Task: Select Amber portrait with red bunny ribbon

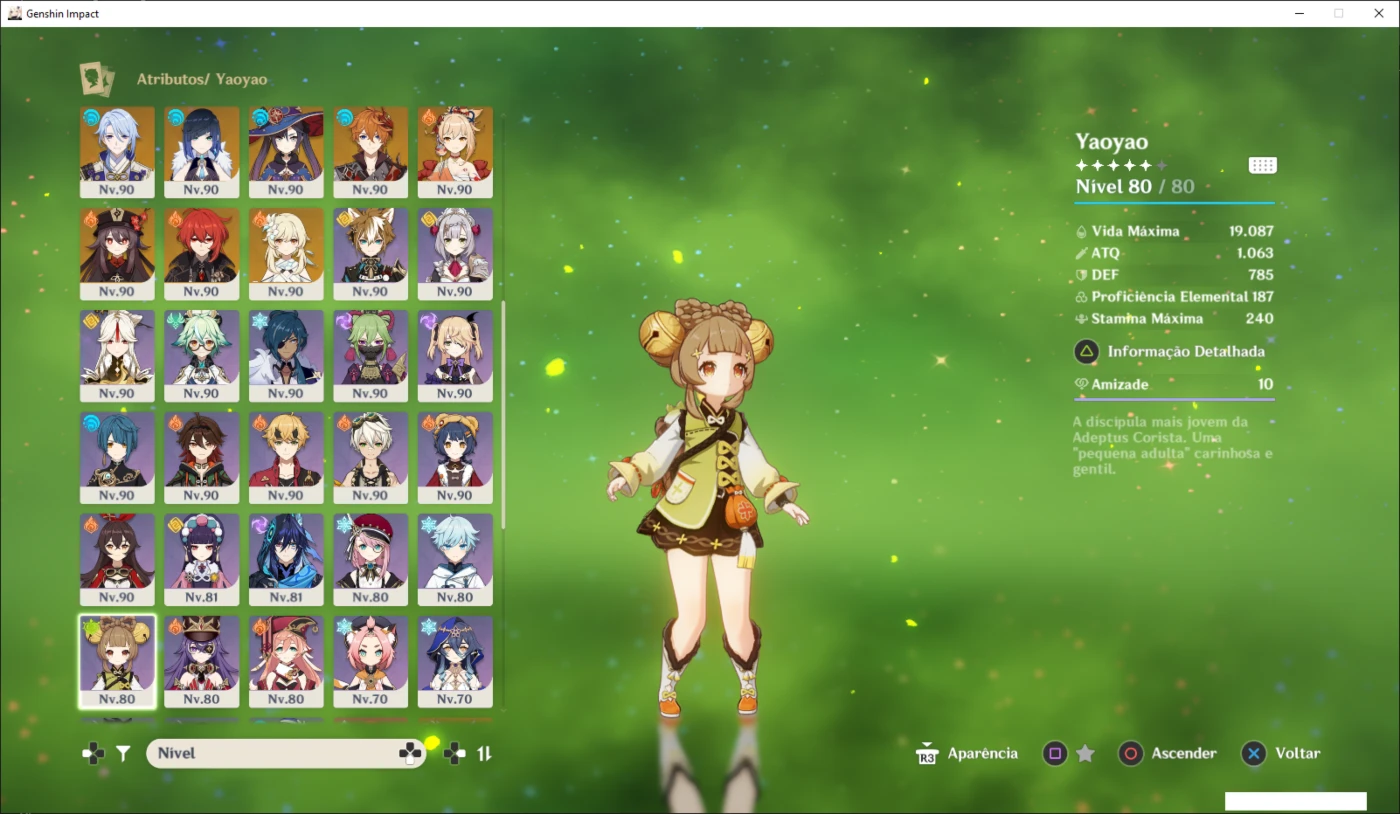Action: [x=117, y=560]
